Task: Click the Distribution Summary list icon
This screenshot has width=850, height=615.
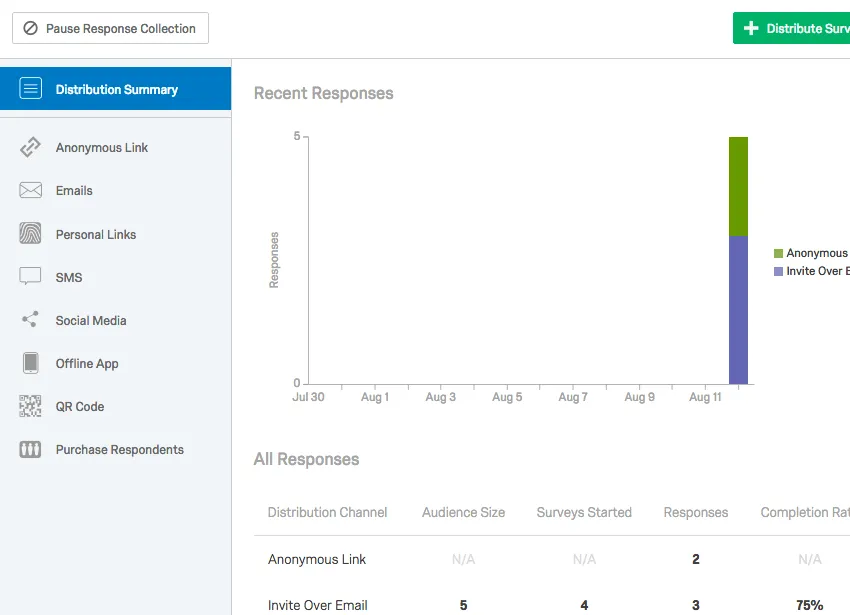Action: [x=31, y=89]
